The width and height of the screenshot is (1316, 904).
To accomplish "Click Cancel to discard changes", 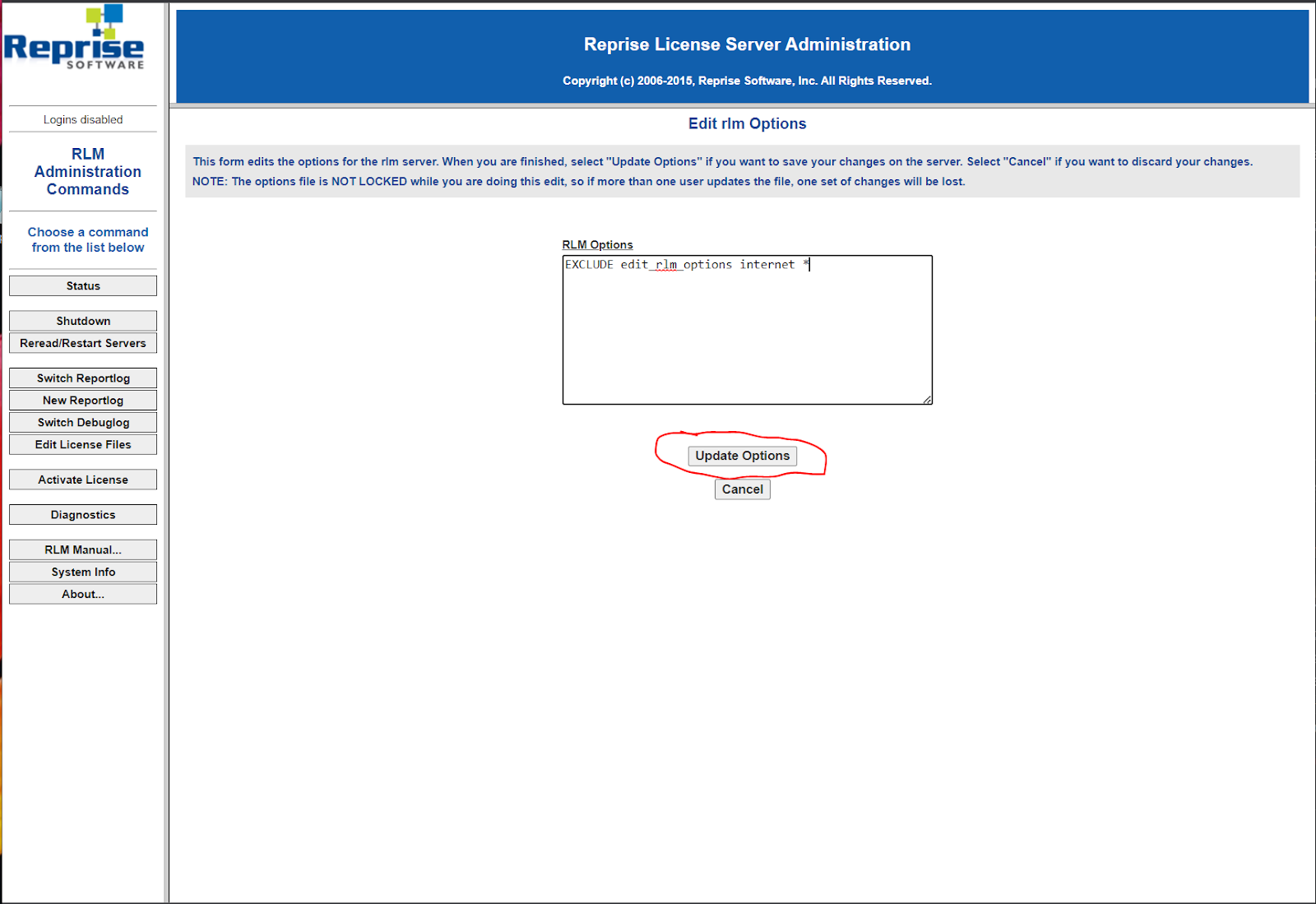I will click(742, 489).
